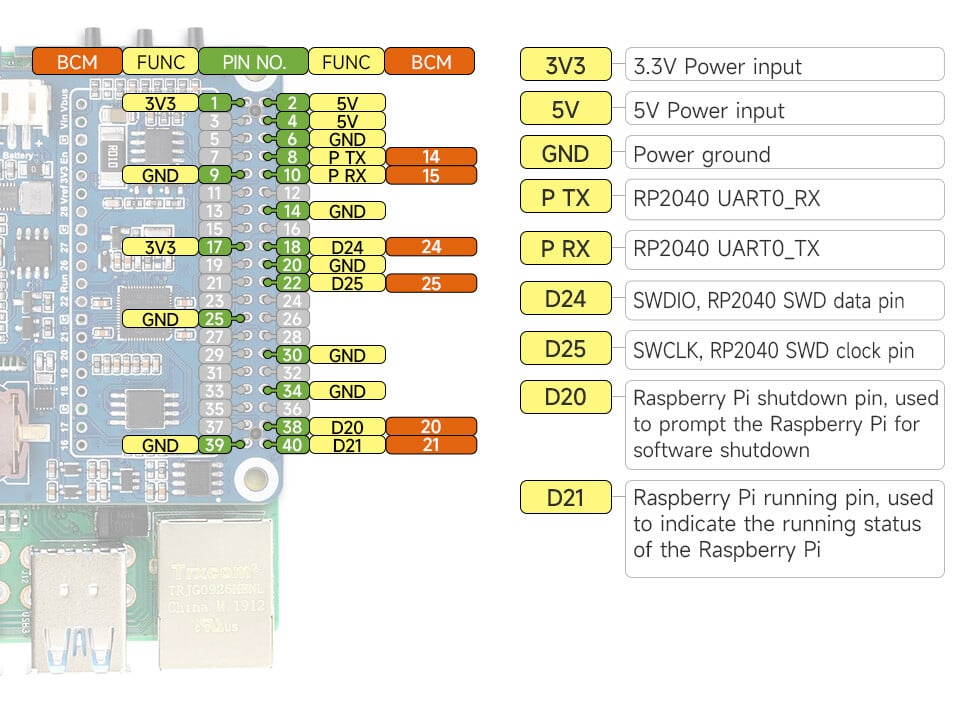Select the D21 label beside pin 40
The width and height of the screenshot is (960, 720).
347,444
